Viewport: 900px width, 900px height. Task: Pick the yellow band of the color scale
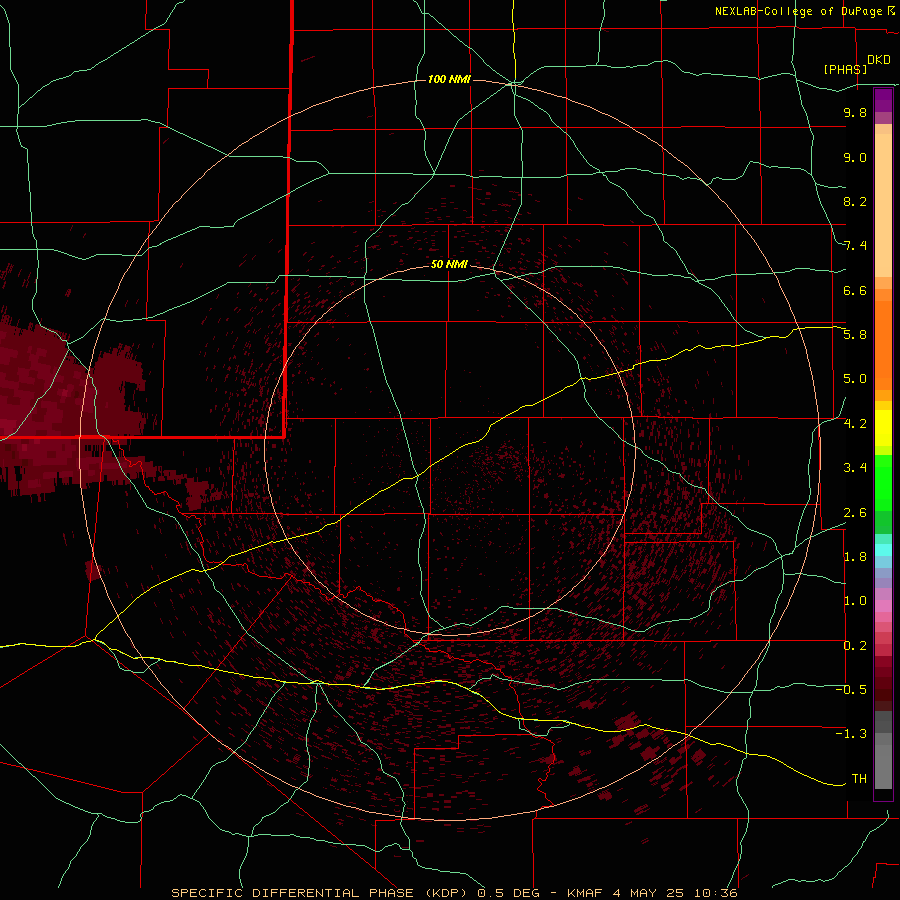(883, 428)
